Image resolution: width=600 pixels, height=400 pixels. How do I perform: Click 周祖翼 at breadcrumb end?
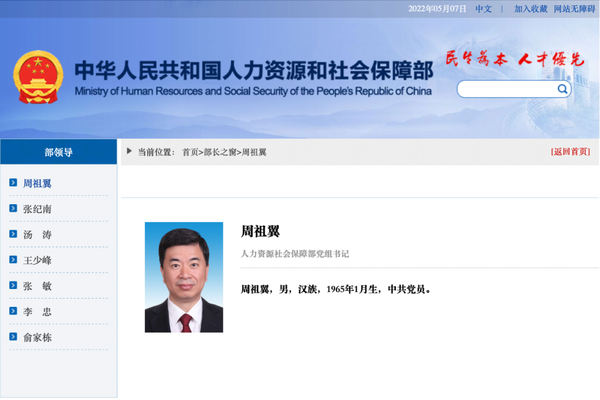(254, 152)
